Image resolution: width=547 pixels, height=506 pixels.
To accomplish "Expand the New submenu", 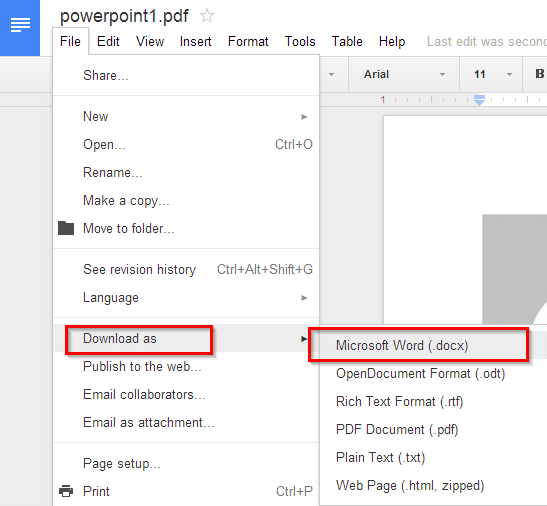I will (x=186, y=117).
